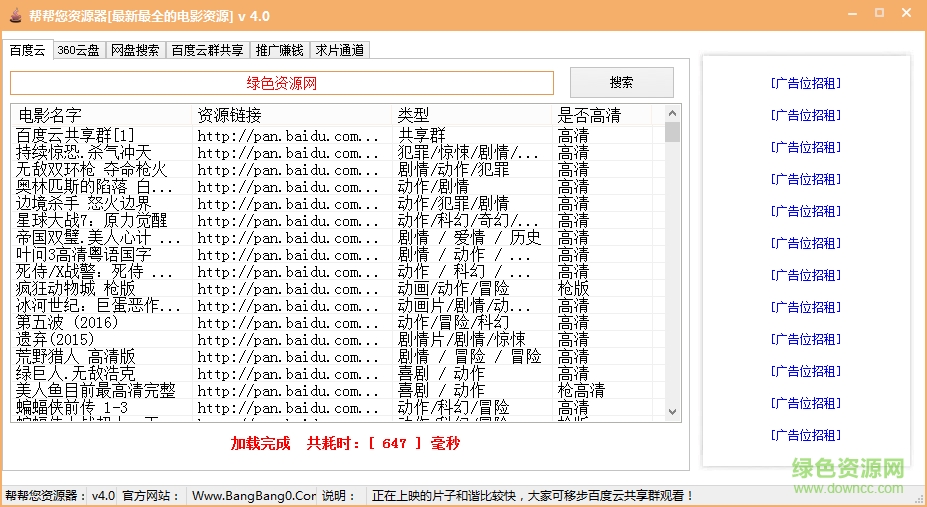Image resolution: width=927 pixels, height=507 pixels.
Task: Click the fifth [广告位招租] ad link
Action: (x=806, y=211)
